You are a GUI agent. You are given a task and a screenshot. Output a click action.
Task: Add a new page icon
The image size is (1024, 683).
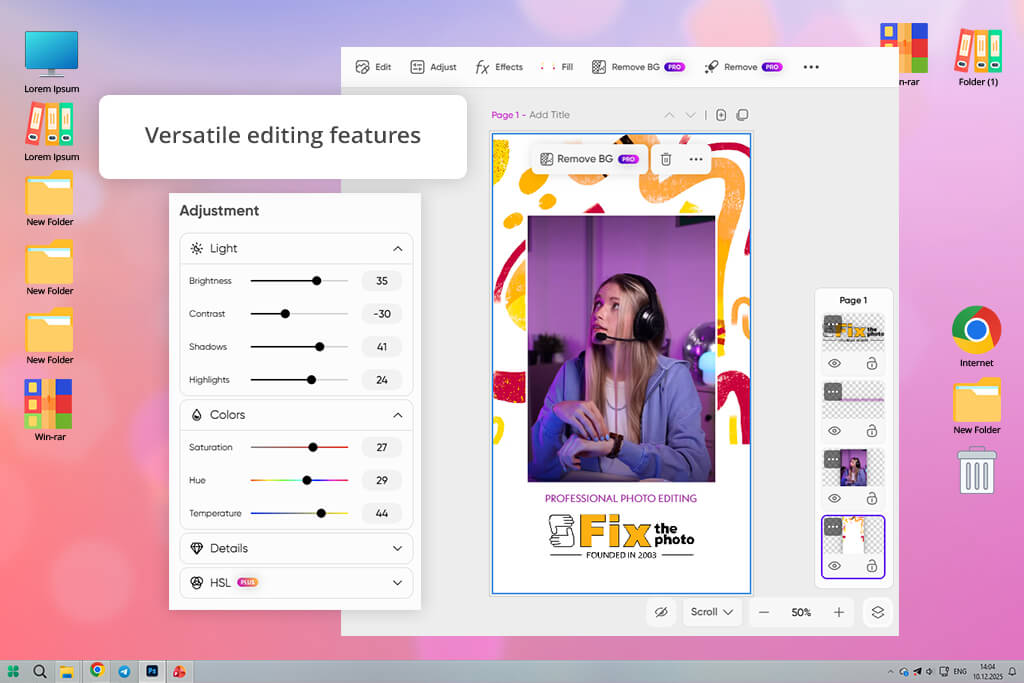[x=721, y=115]
